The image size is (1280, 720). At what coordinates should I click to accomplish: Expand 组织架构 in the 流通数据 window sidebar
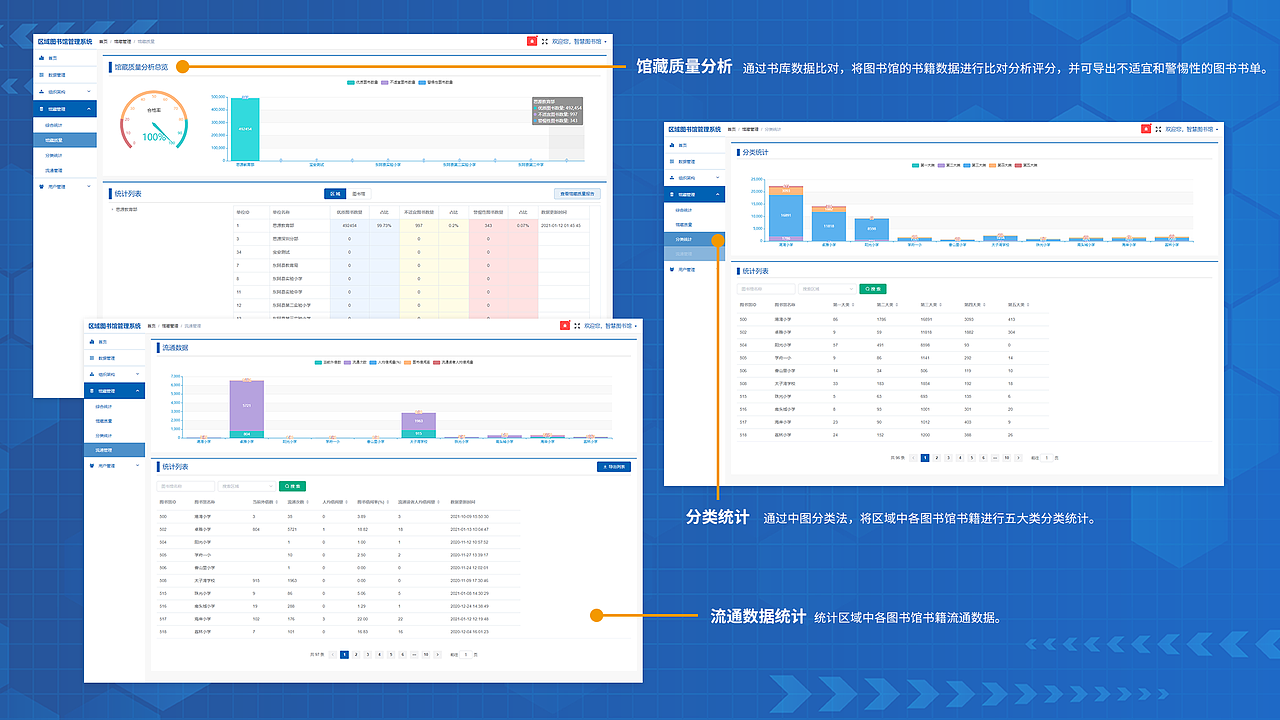point(138,374)
